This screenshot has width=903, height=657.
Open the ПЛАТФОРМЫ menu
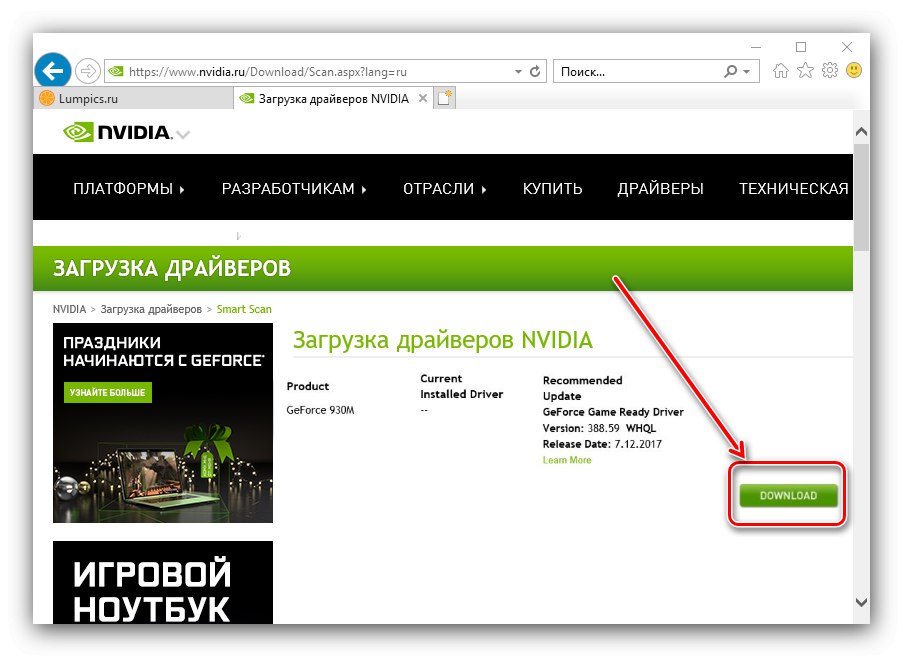(x=129, y=189)
